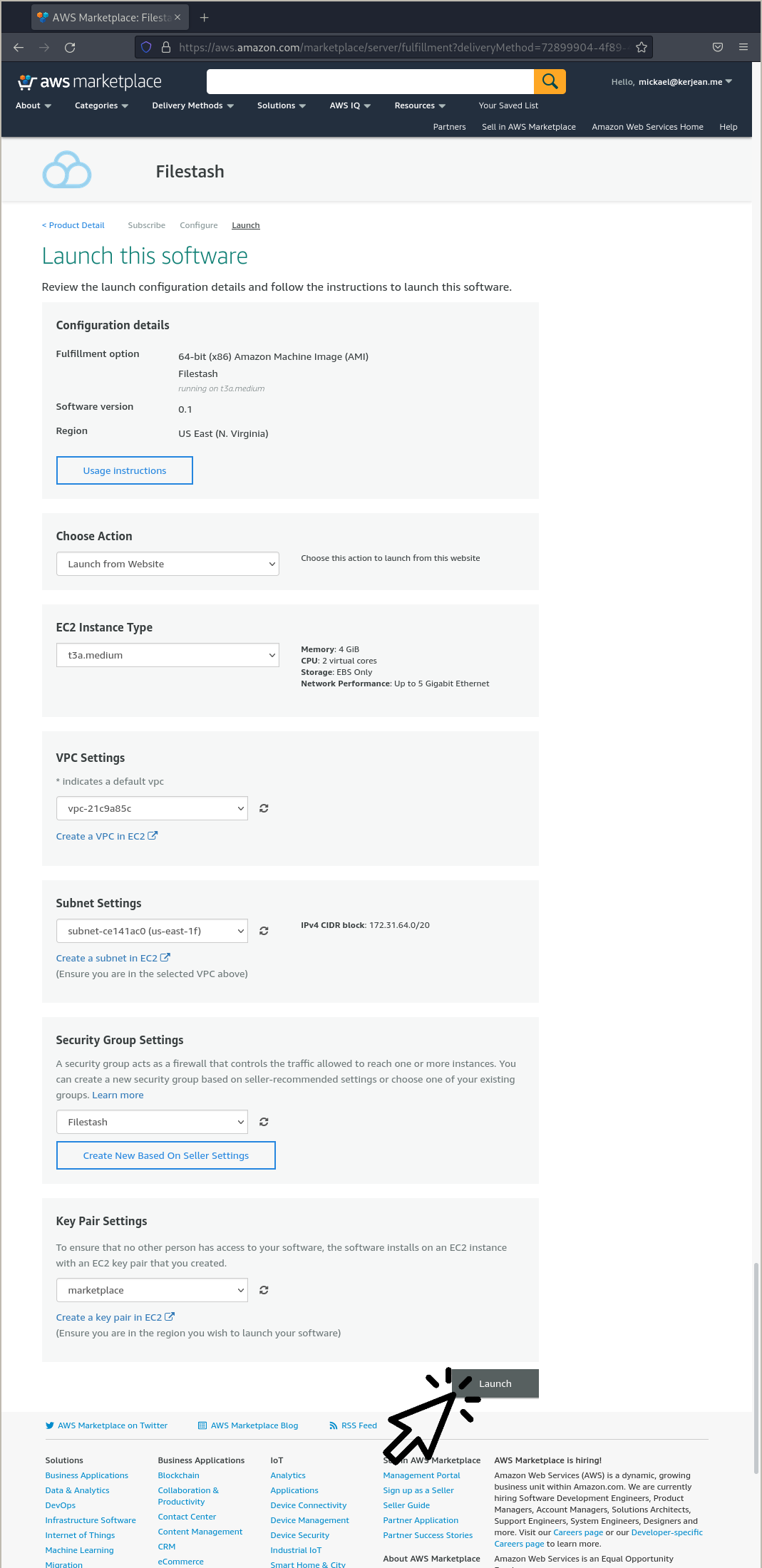Click the aws marketplace logo
This screenshot has height=1568, width=762.
[x=90, y=82]
